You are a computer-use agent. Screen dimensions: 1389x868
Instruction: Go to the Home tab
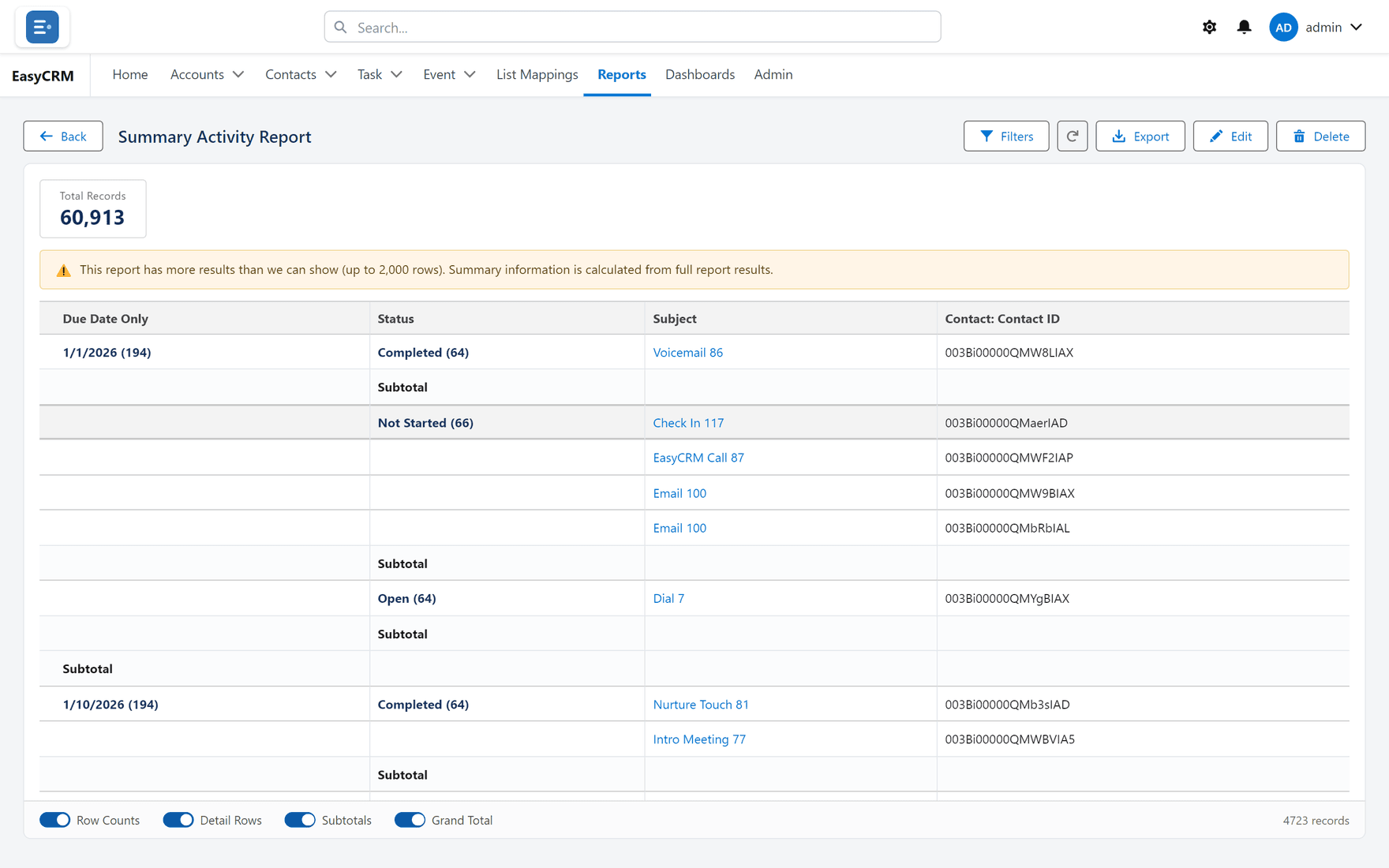point(130,74)
